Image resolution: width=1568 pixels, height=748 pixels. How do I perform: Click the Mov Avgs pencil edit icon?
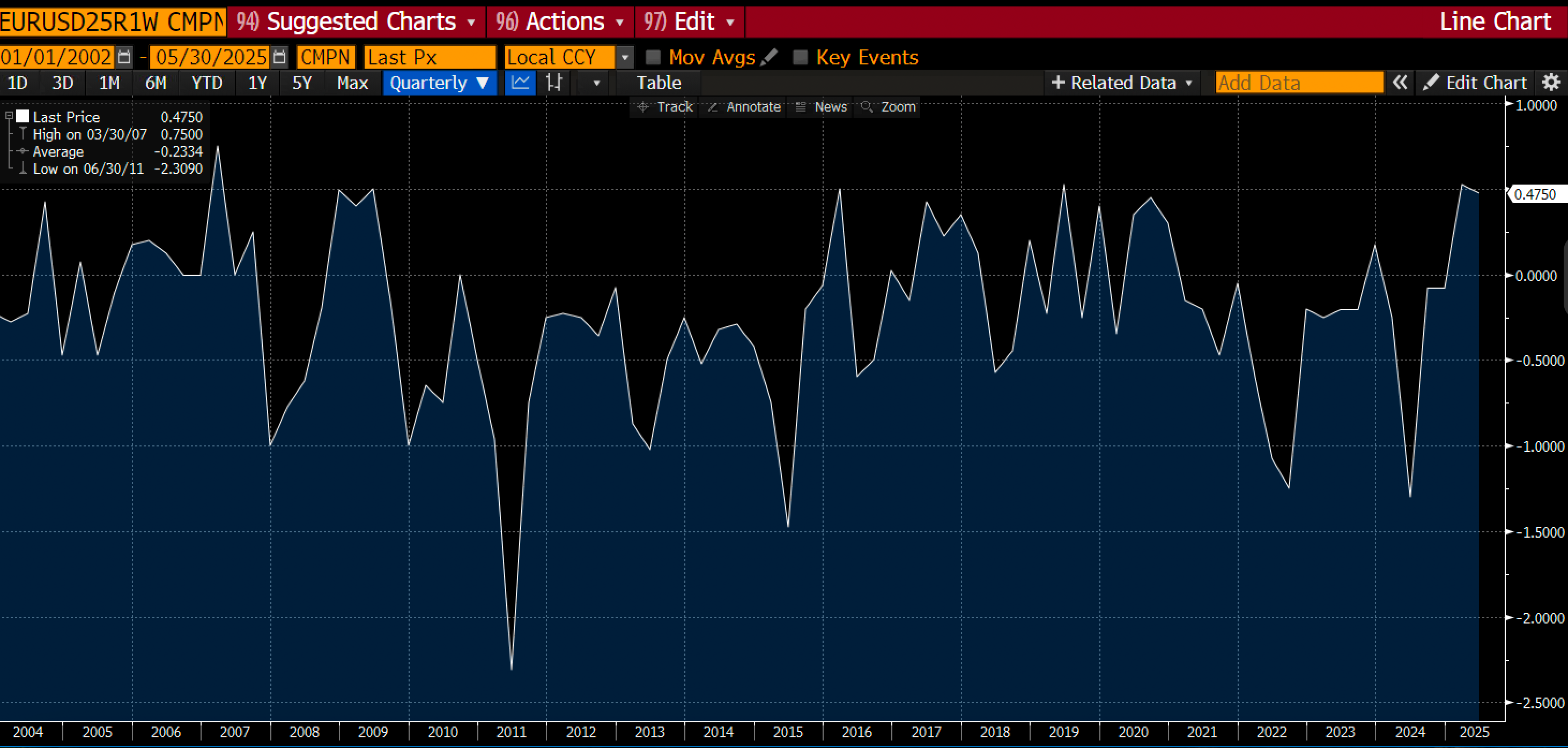[770, 57]
